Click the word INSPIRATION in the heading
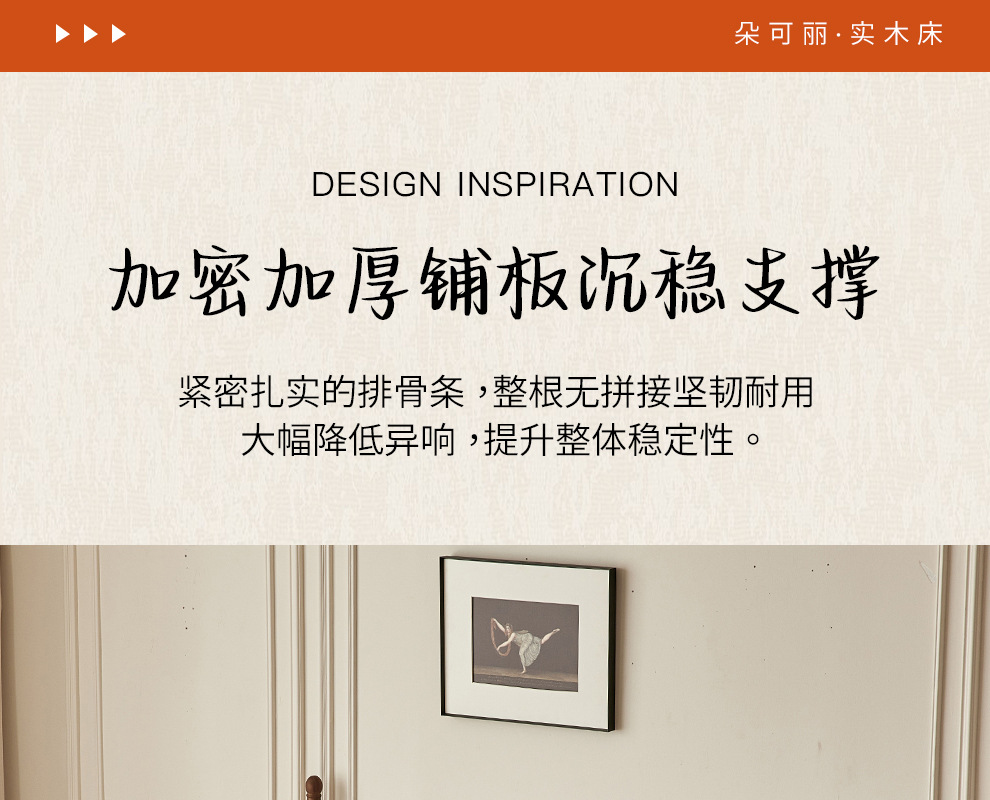The image size is (990, 800). pos(568,184)
